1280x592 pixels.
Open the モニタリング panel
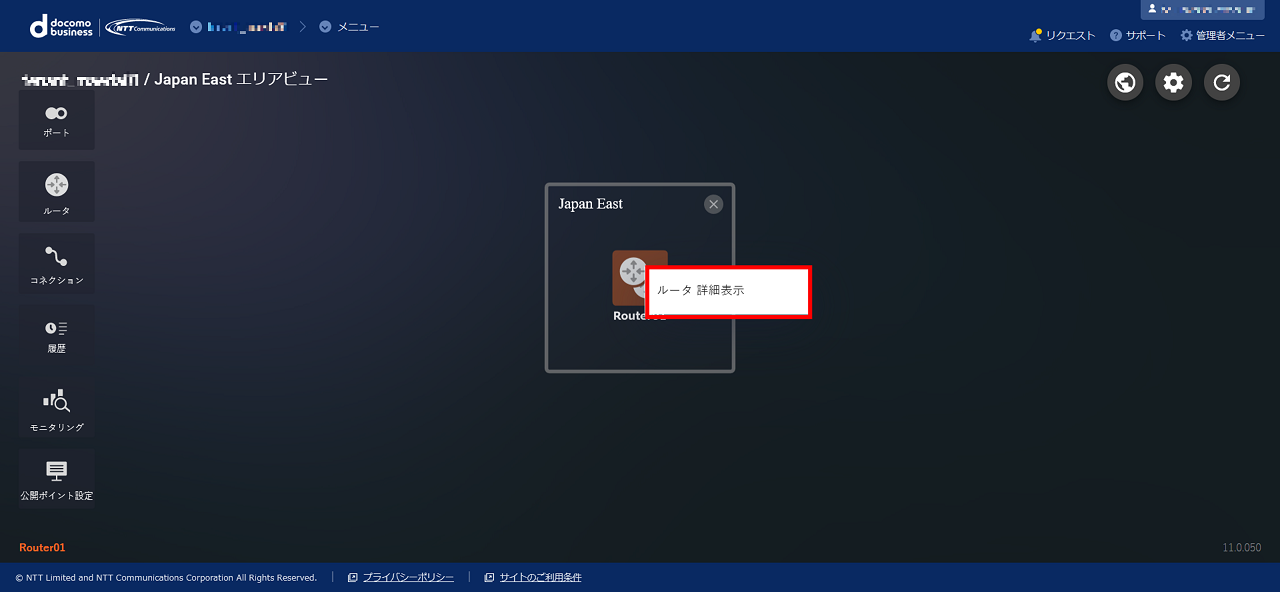57,408
